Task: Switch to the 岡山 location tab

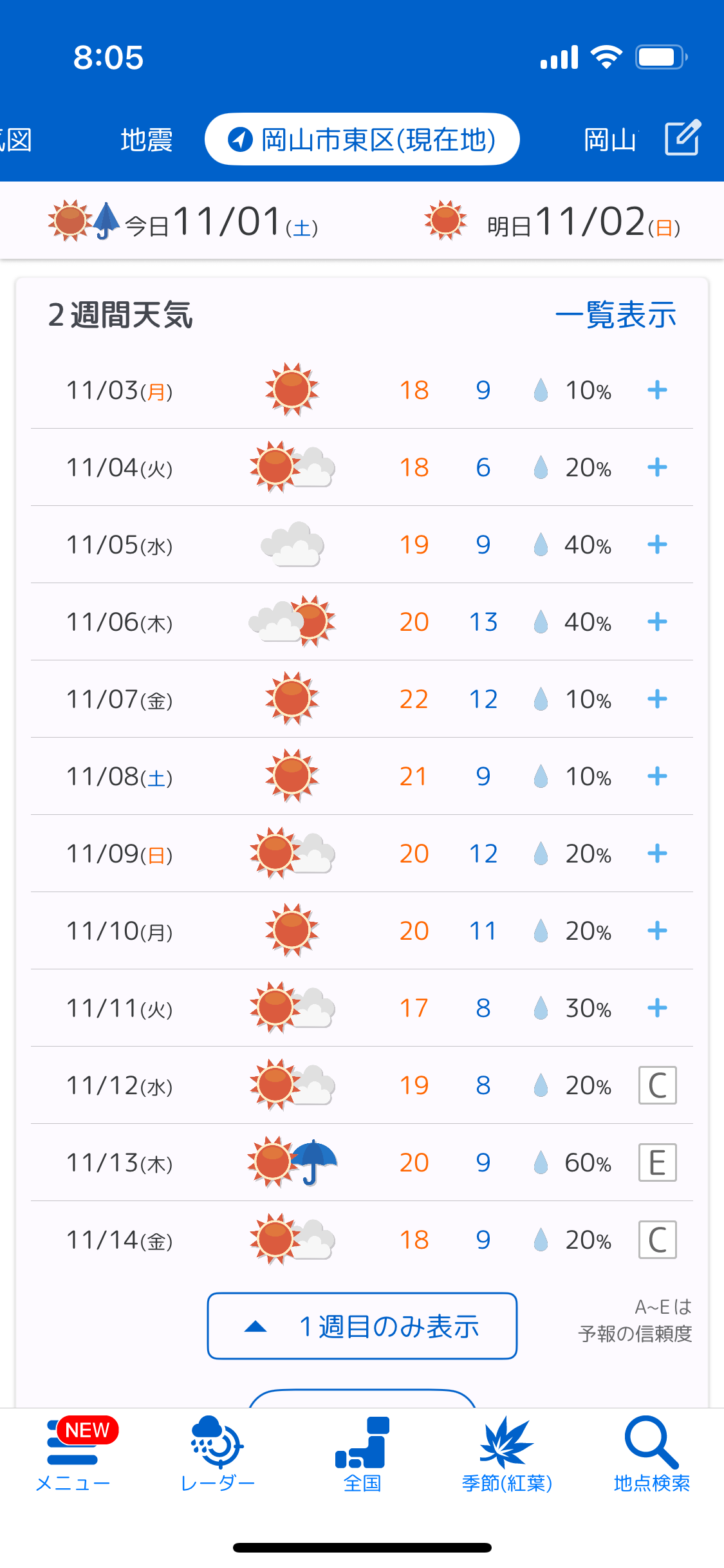Action: [610, 140]
